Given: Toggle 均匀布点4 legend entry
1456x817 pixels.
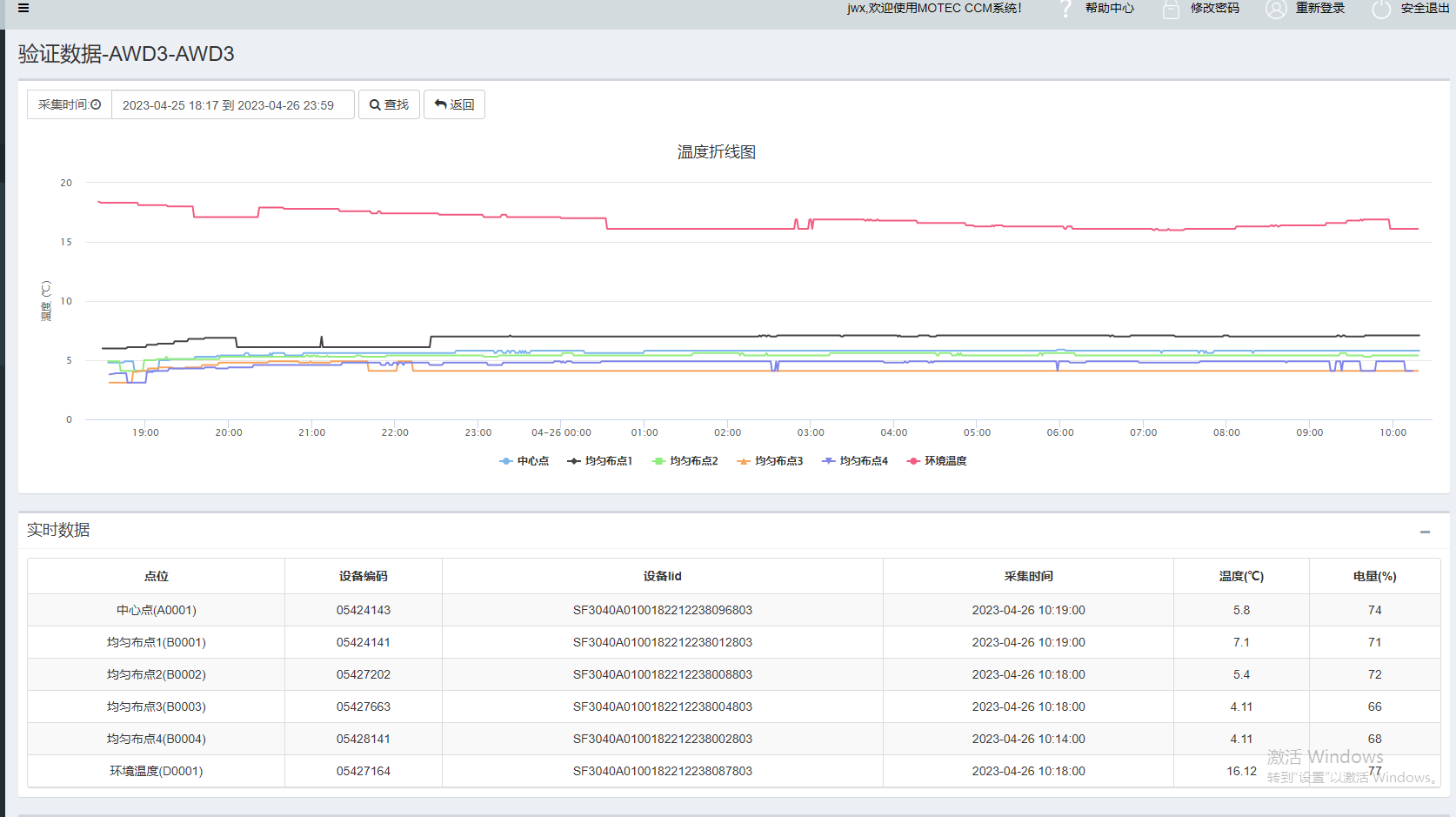Looking at the screenshot, I should coord(855,461).
